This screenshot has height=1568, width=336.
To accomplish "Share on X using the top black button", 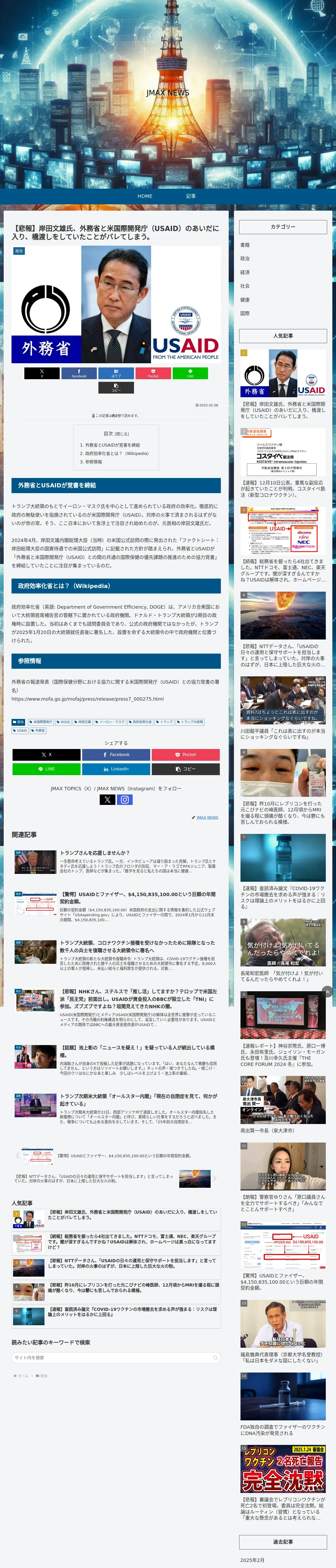I will pos(42,373).
